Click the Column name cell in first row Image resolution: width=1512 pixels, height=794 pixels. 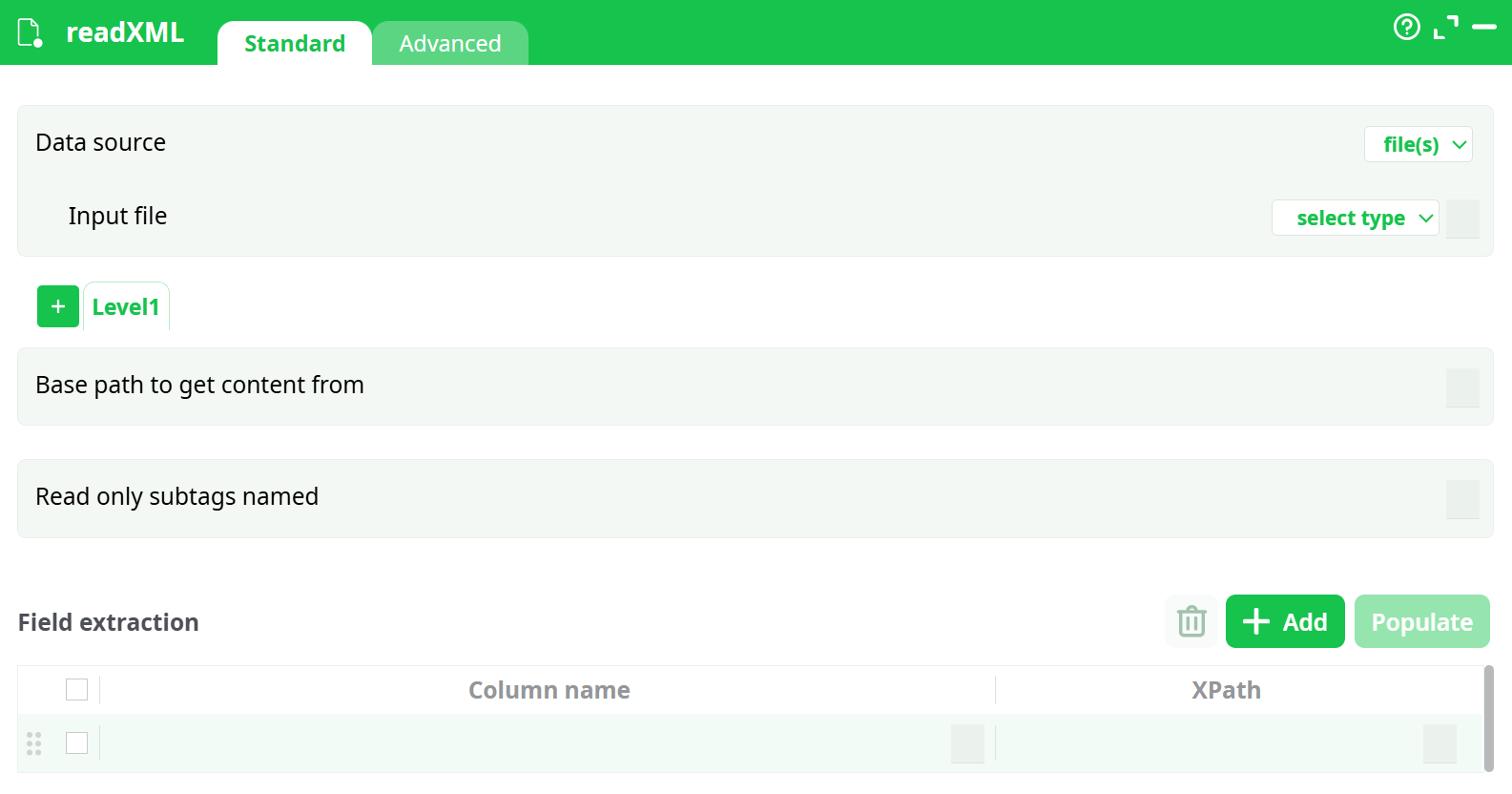point(525,743)
